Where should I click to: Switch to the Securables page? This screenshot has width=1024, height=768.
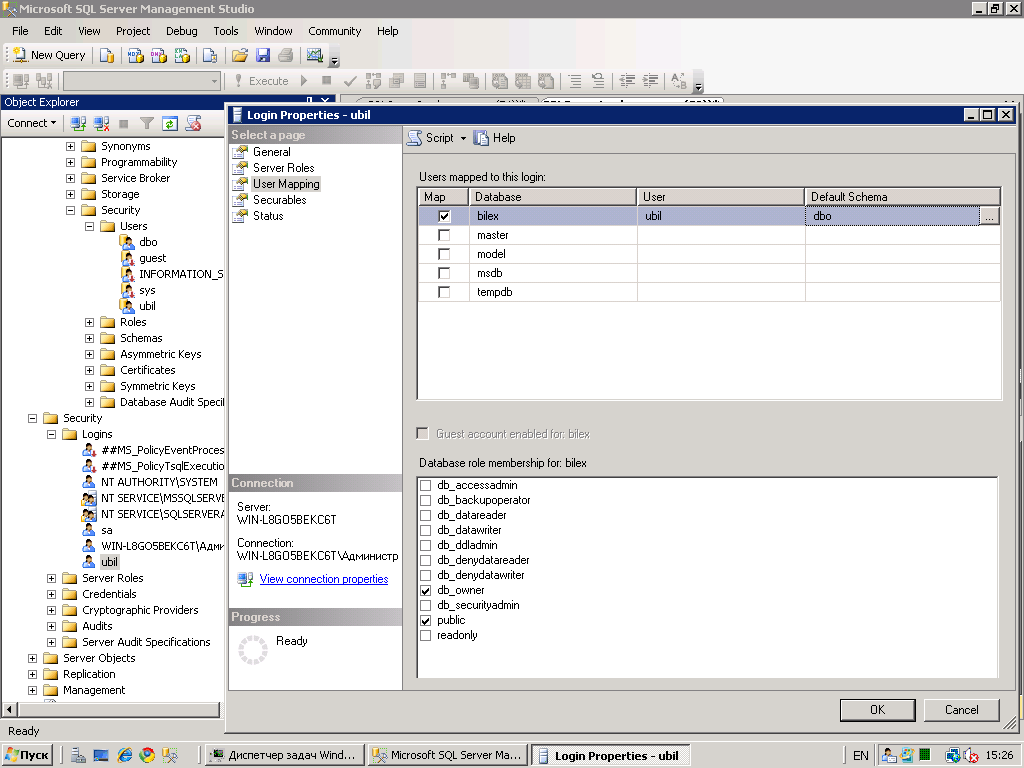[280, 200]
